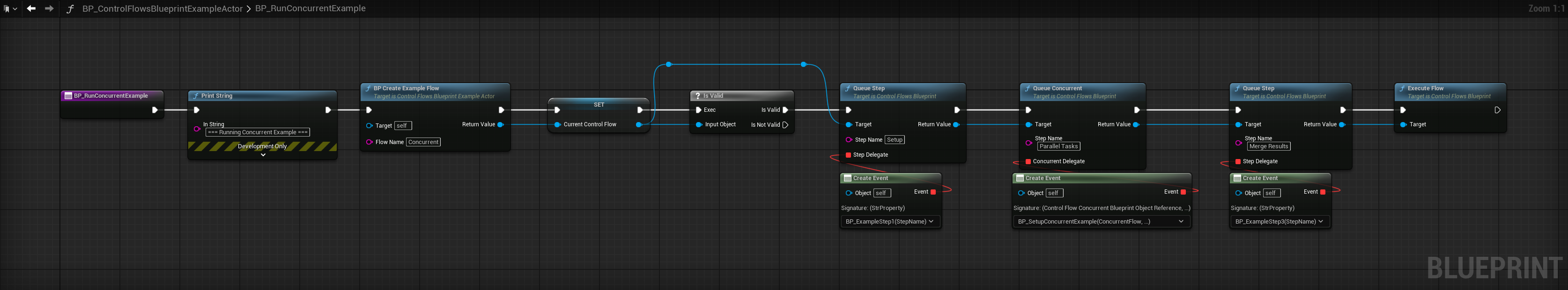Click the forward navigation arrow
This screenshot has width=1568, height=290.
[49, 8]
